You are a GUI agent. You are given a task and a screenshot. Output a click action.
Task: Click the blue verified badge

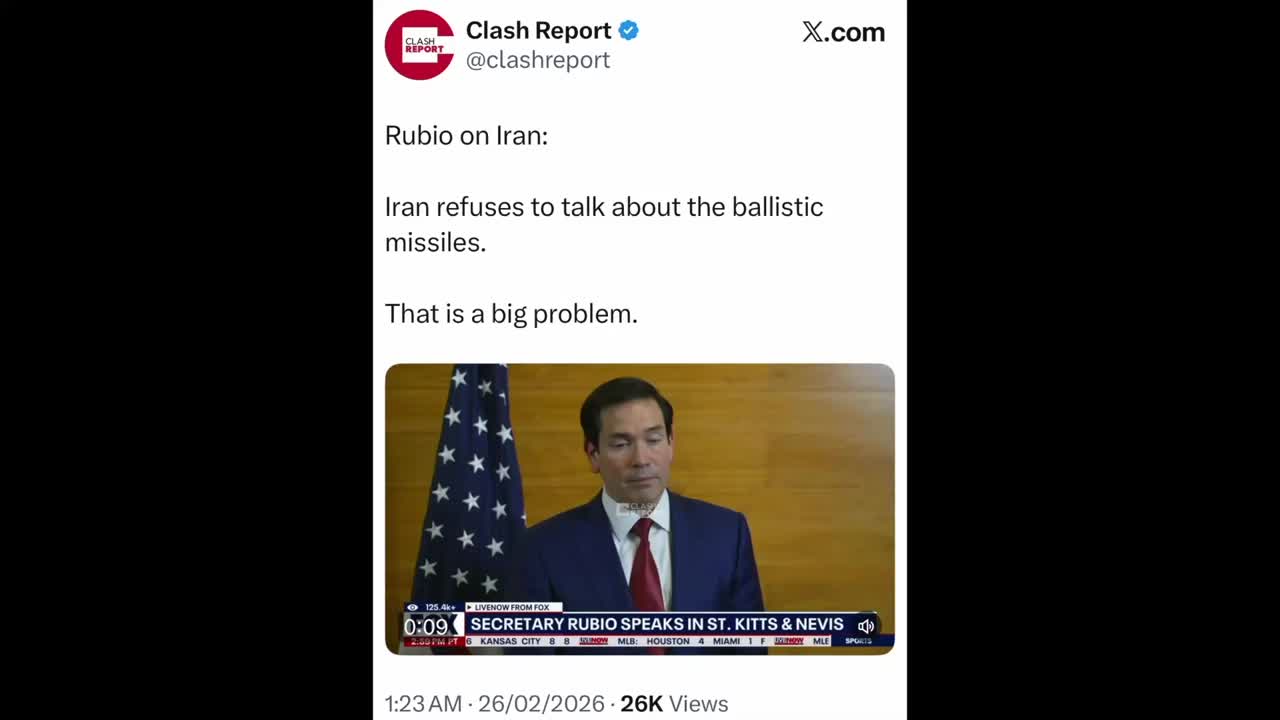click(x=629, y=30)
